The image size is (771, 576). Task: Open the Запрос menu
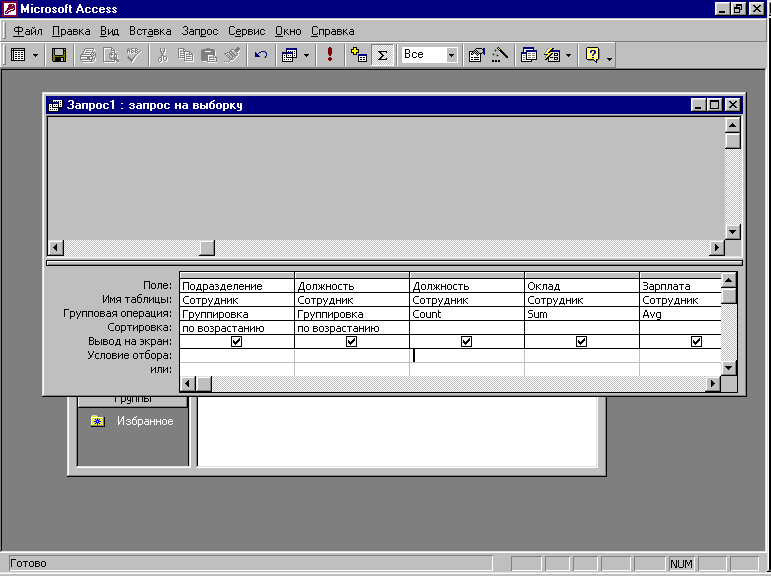pyautogui.click(x=200, y=31)
